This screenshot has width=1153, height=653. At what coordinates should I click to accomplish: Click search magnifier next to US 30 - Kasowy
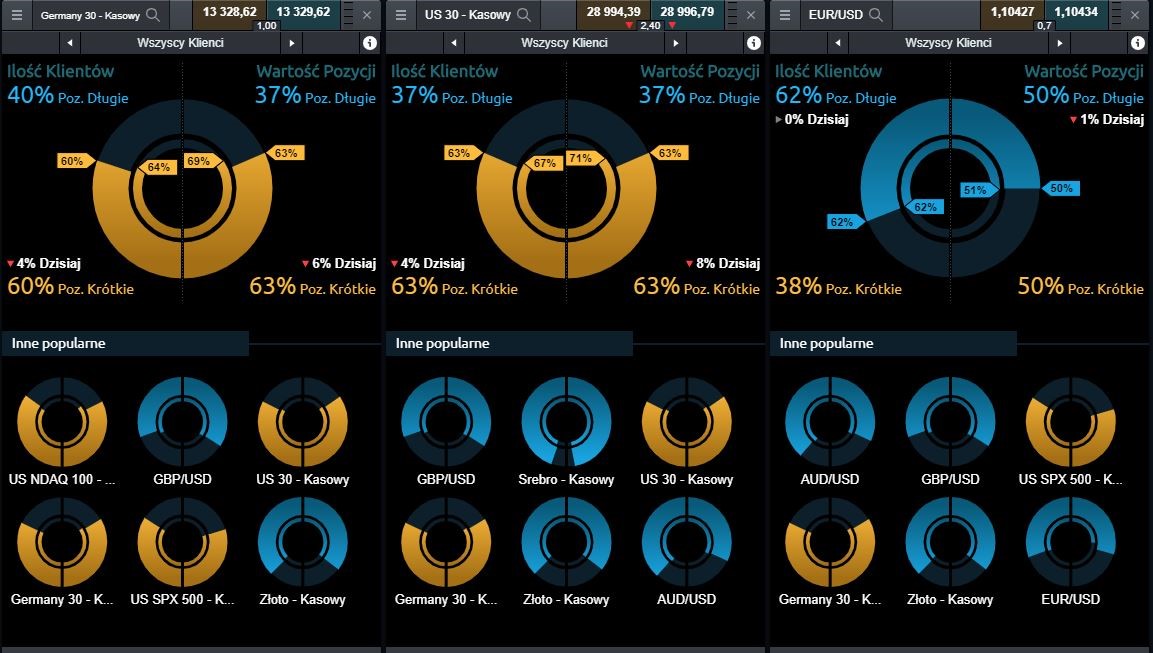tap(524, 15)
